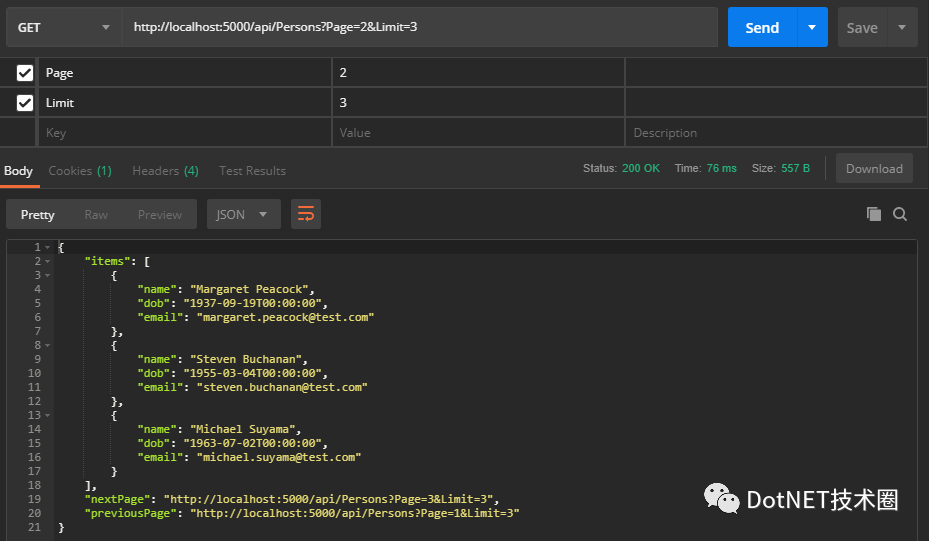Screen dimensions: 929x541
Task: Click the 557 B size value
Action: pyautogui.click(x=795, y=168)
